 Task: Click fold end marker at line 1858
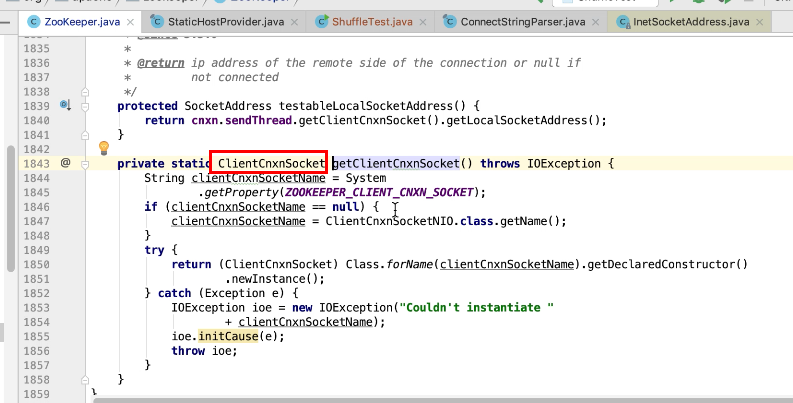[85, 380]
